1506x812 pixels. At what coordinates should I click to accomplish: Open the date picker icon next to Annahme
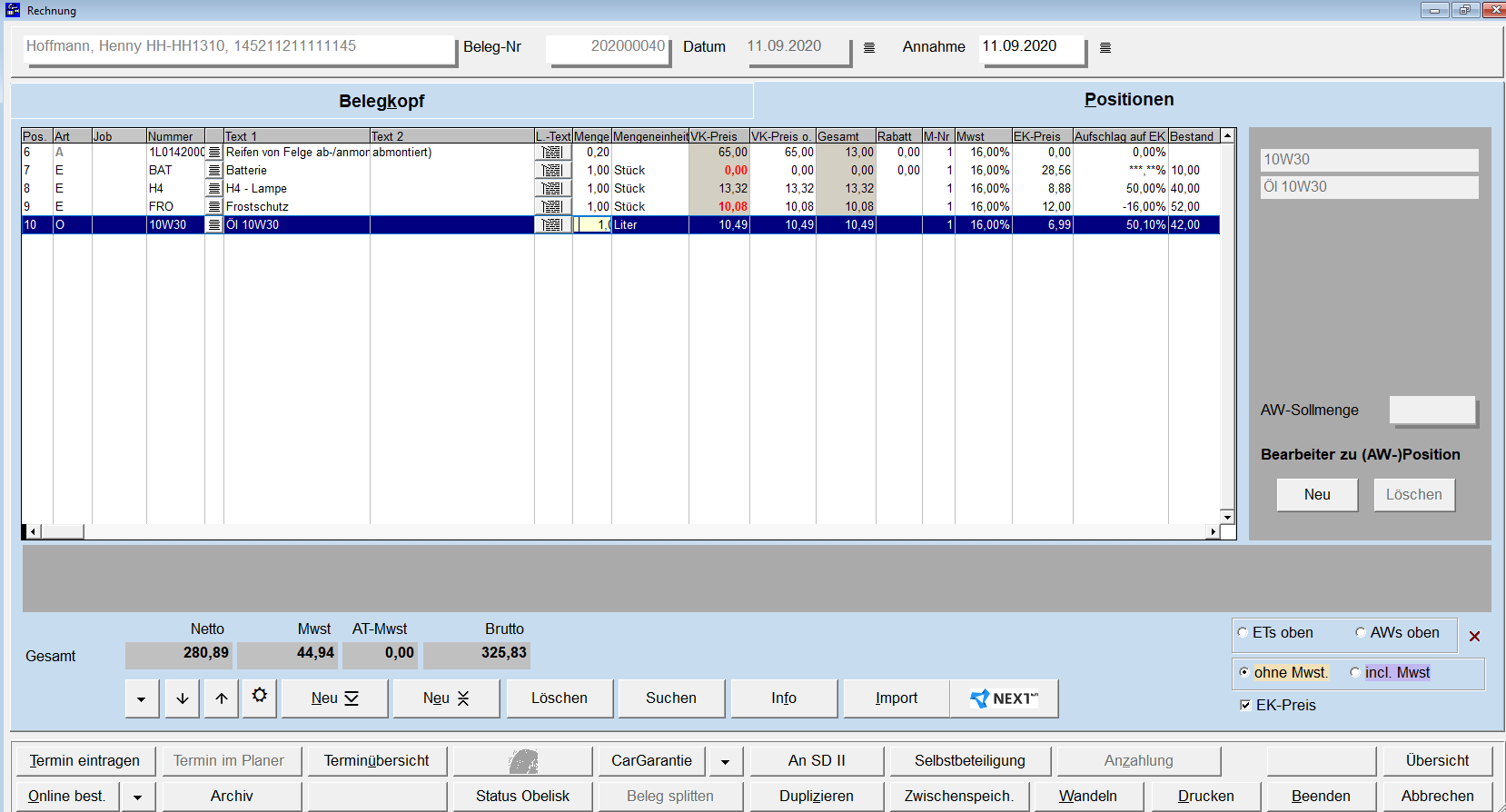pos(1105,47)
